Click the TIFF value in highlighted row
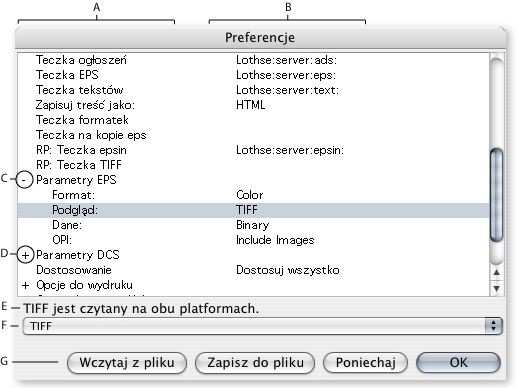518x388 pixels. click(247, 210)
